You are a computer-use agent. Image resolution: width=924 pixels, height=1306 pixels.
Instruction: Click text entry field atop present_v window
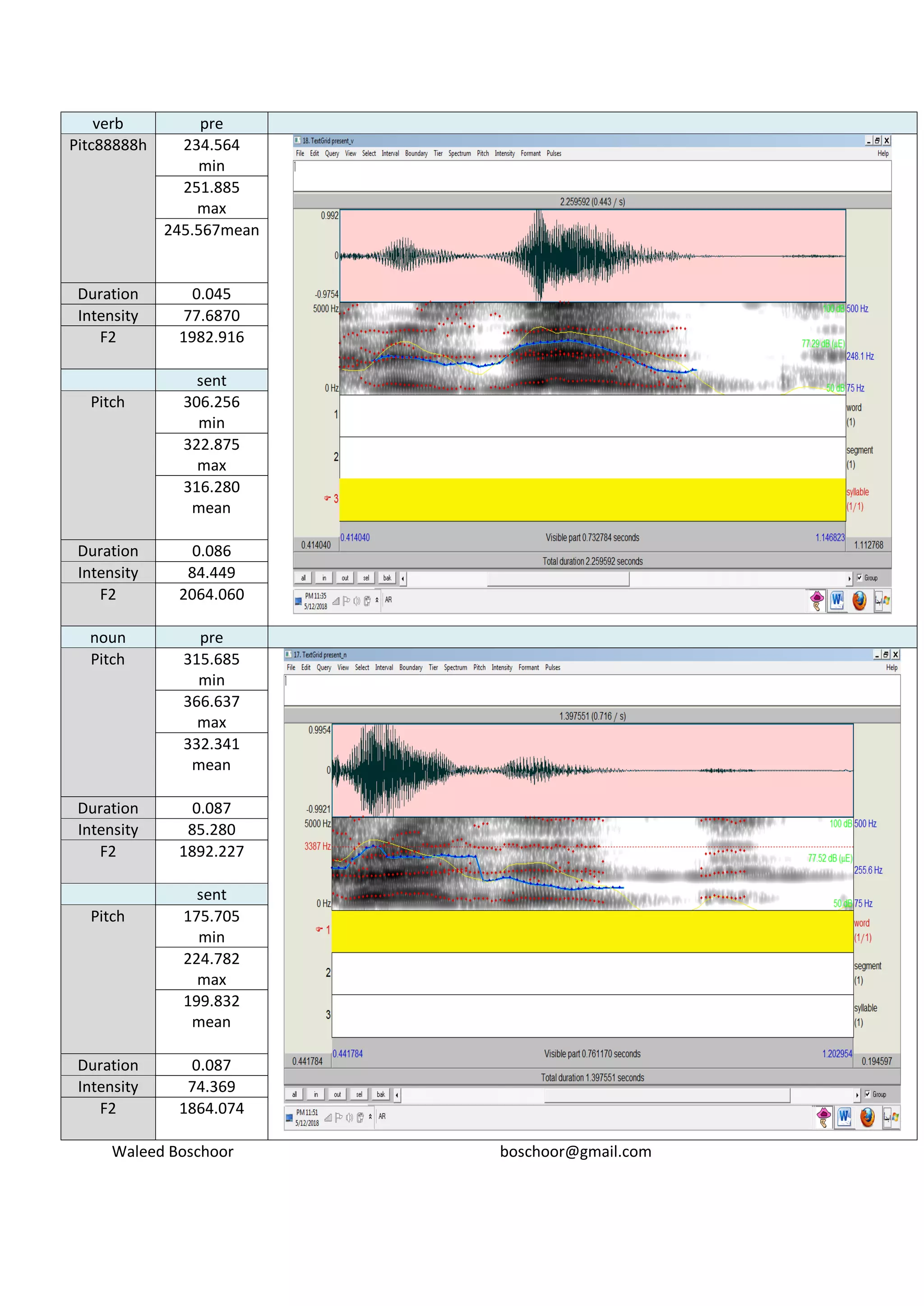point(592,176)
